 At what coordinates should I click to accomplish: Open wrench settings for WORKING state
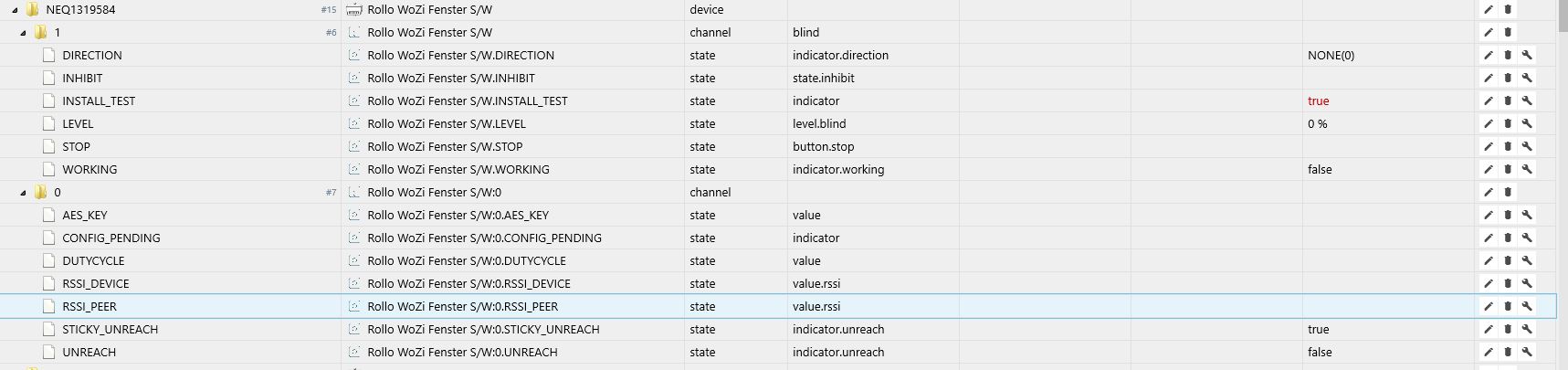click(1527, 169)
